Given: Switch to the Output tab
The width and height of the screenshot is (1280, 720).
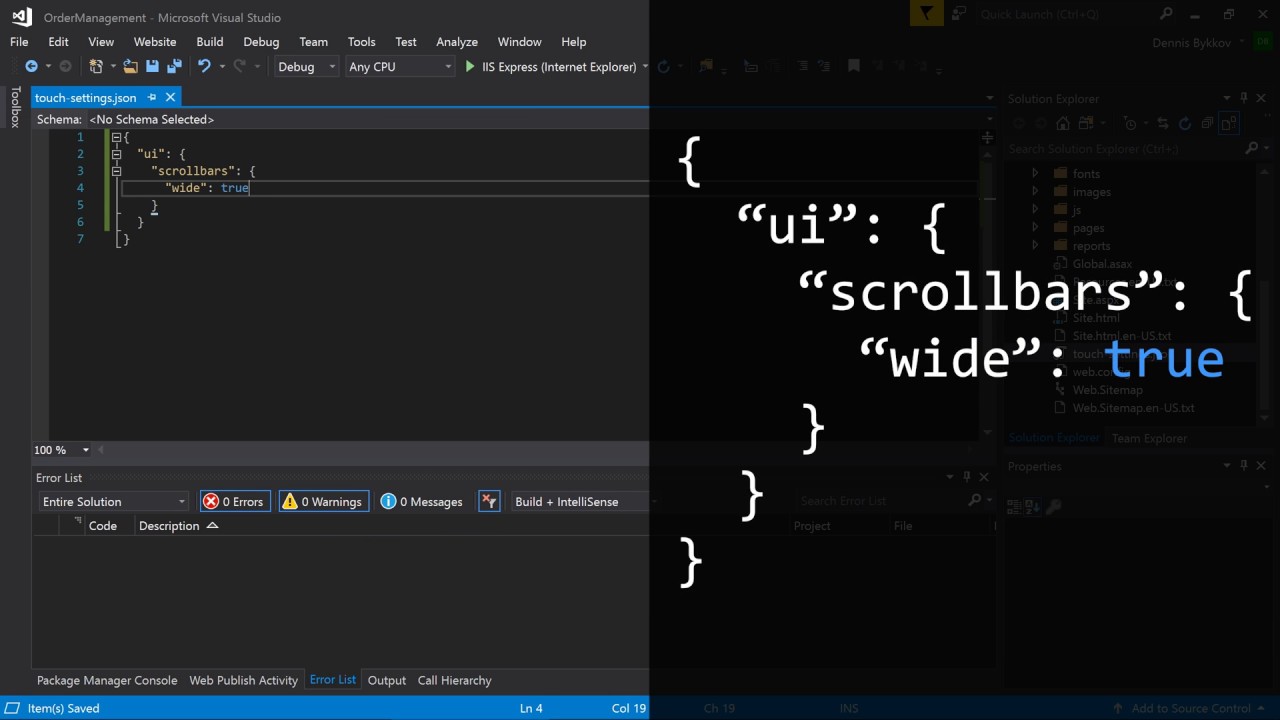Looking at the screenshot, I should (387, 680).
